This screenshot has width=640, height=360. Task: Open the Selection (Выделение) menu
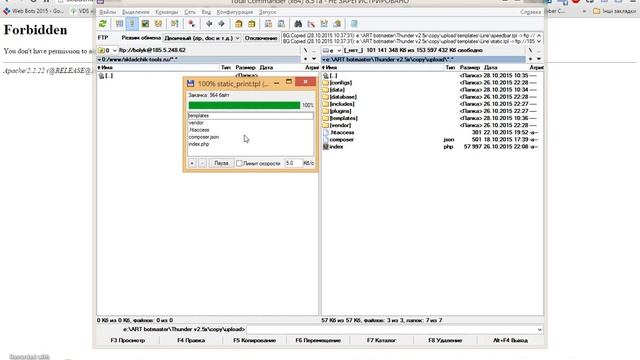coord(136,12)
